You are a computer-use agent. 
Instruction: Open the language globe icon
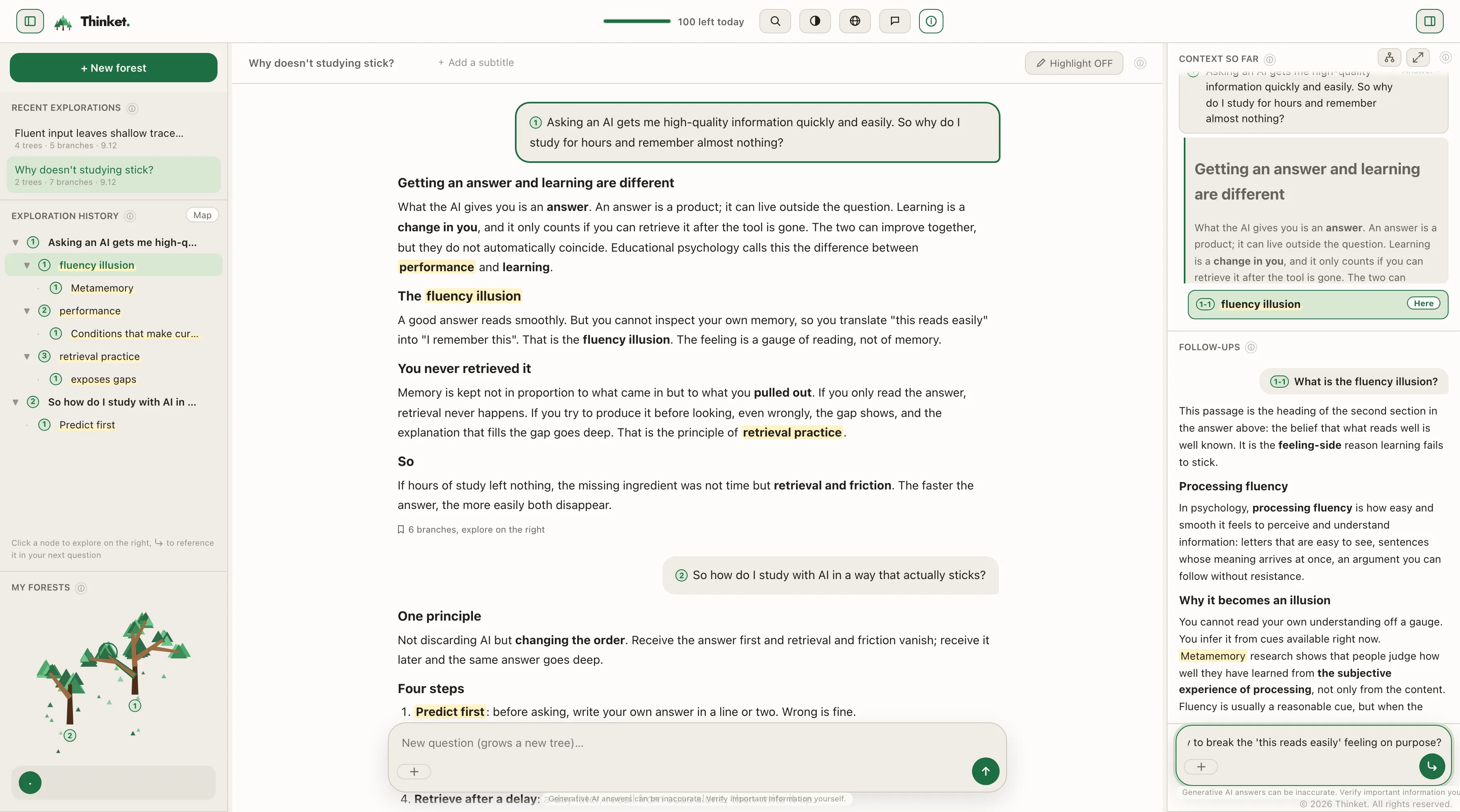855,22
